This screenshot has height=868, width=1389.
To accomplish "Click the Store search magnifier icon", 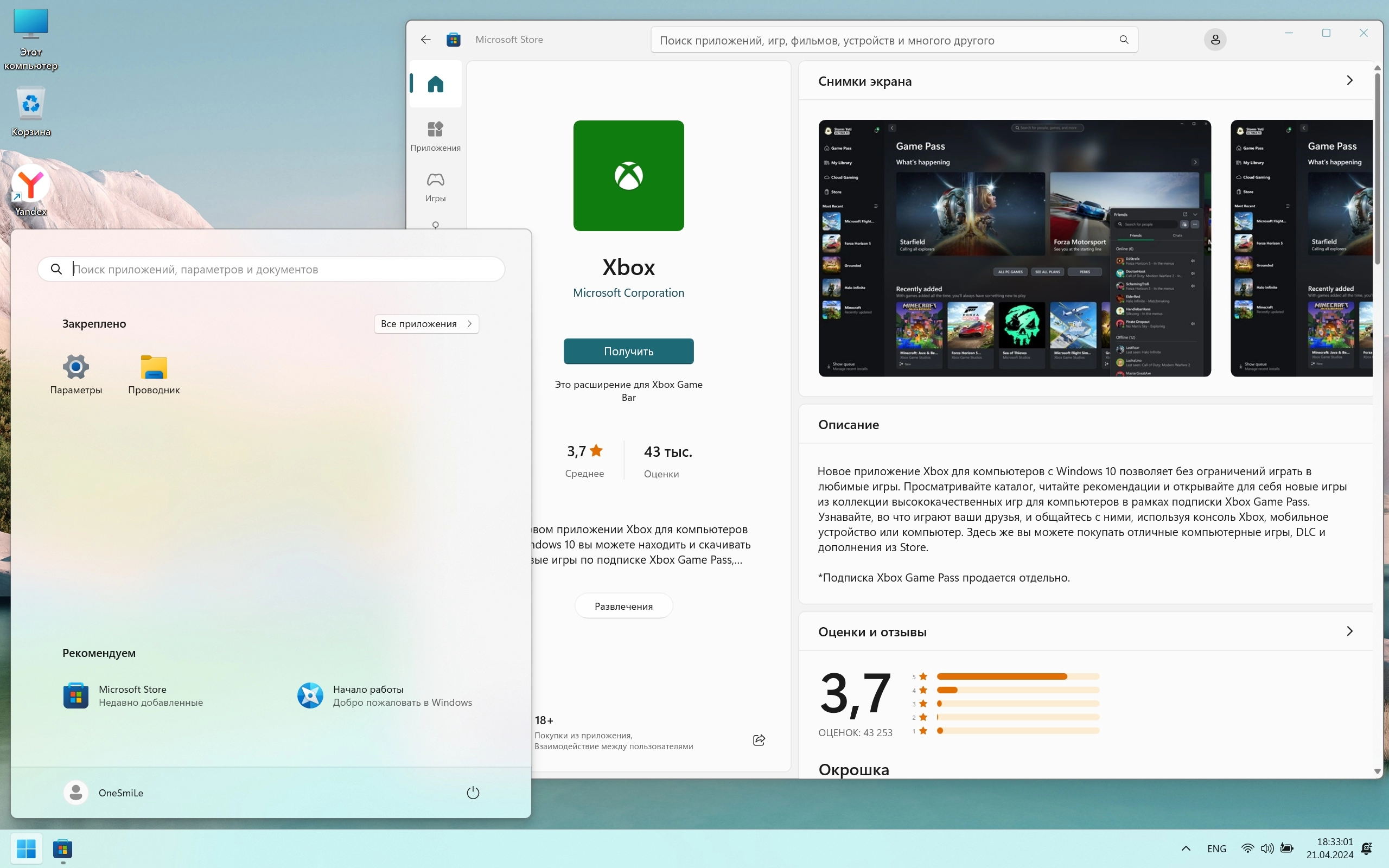I will pyautogui.click(x=1123, y=40).
